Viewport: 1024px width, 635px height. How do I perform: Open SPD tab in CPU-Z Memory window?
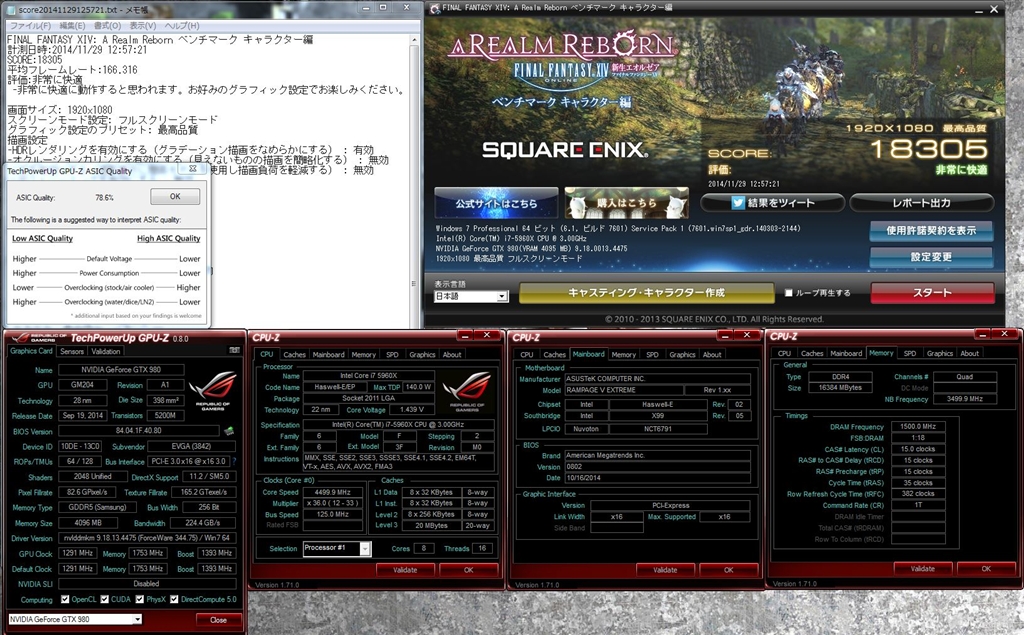(x=910, y=353)
